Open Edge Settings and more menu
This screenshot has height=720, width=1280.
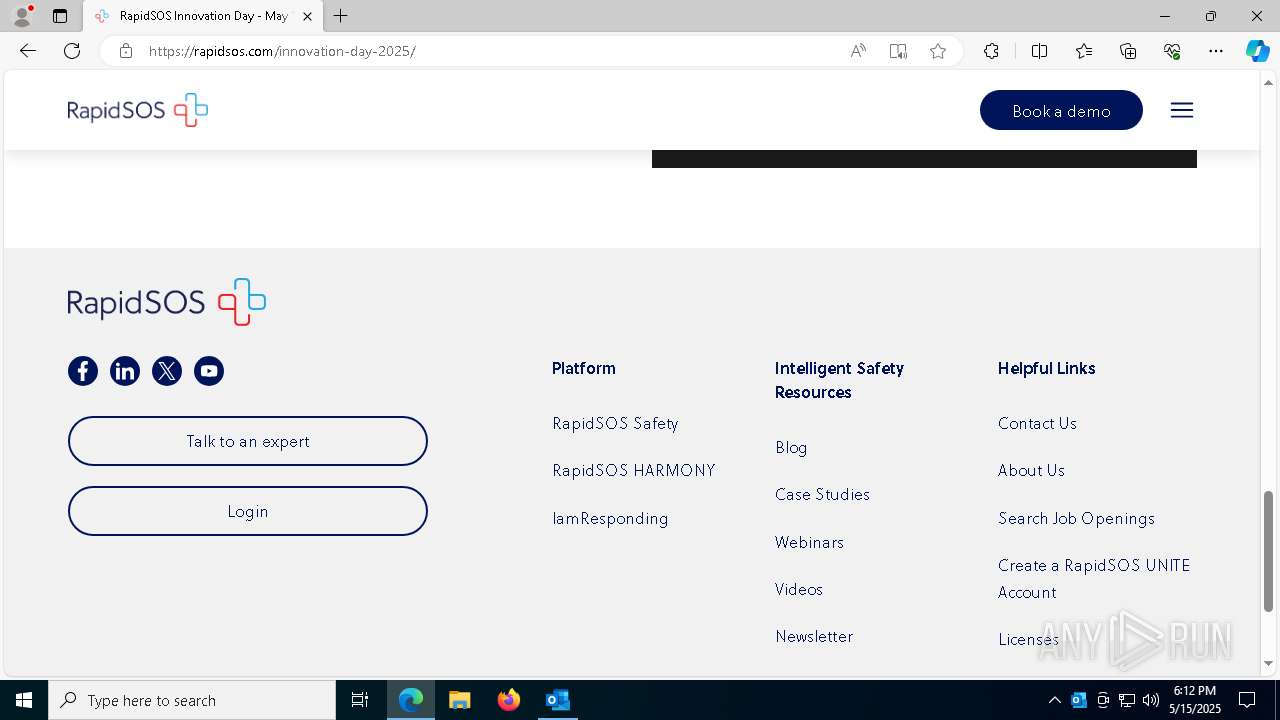tap(1216, 51)
